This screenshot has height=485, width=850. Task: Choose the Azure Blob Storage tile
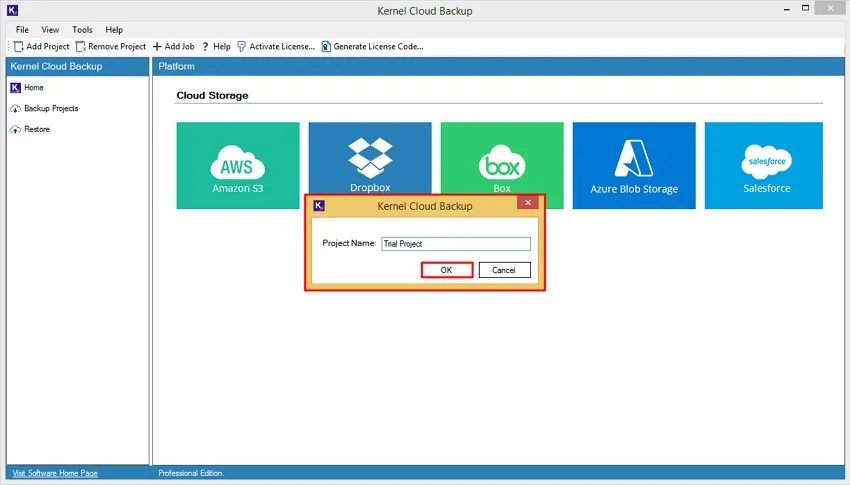click(634, 165)
